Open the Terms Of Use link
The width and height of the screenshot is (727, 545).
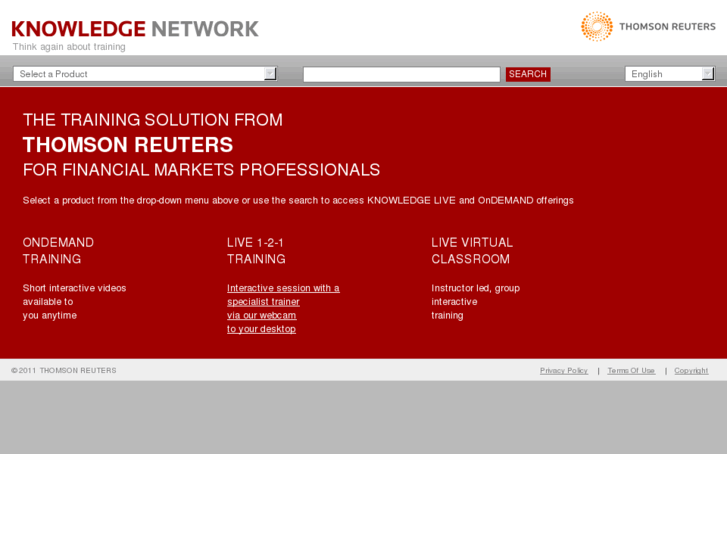(x=631, y=371)
